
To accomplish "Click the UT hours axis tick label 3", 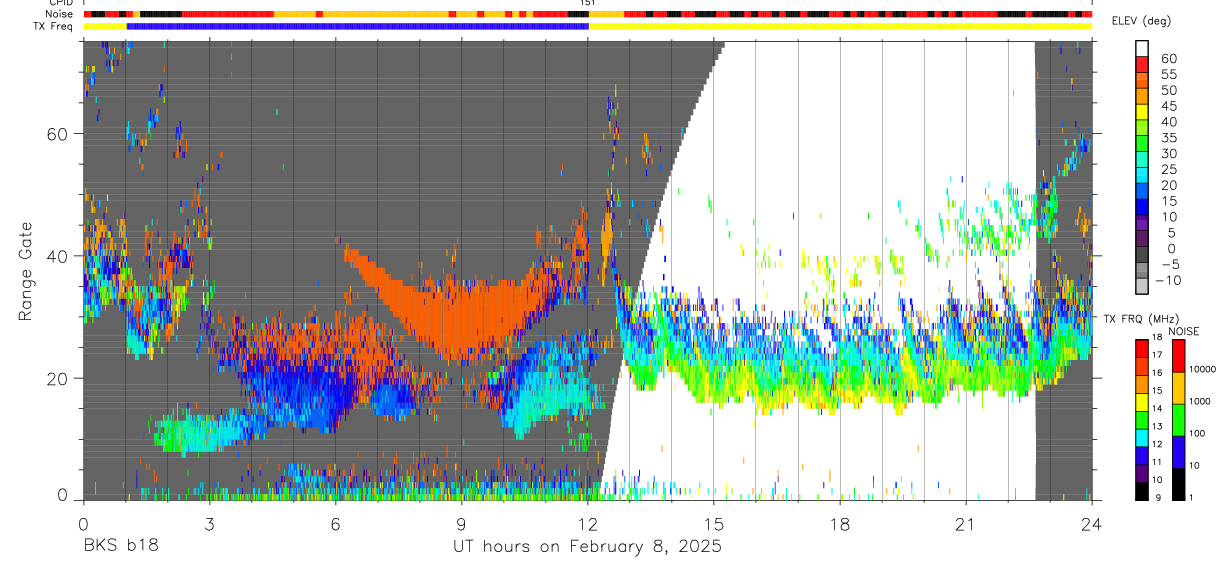I will click(209, 524).
